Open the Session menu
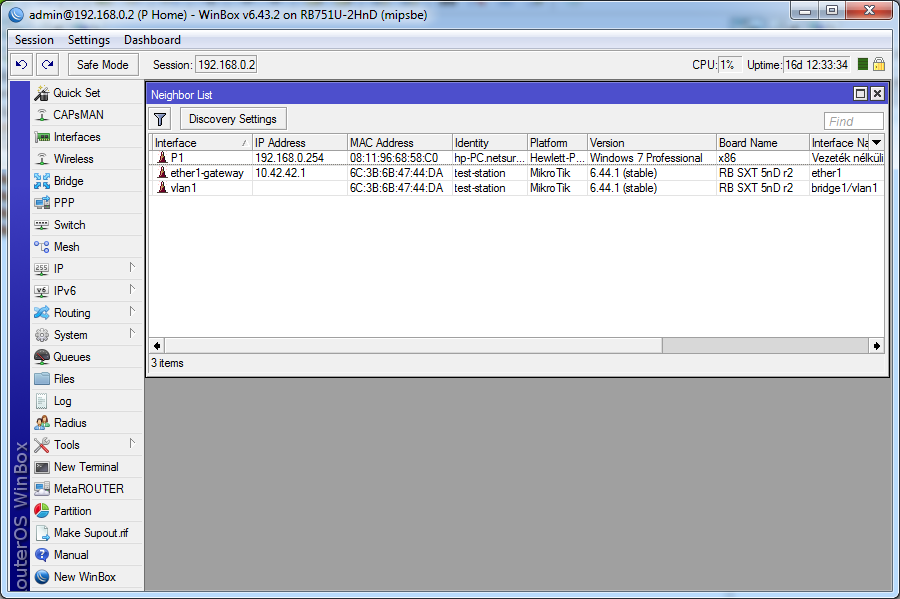The width and height of the screenshot is (900, 599). (34, 40)
